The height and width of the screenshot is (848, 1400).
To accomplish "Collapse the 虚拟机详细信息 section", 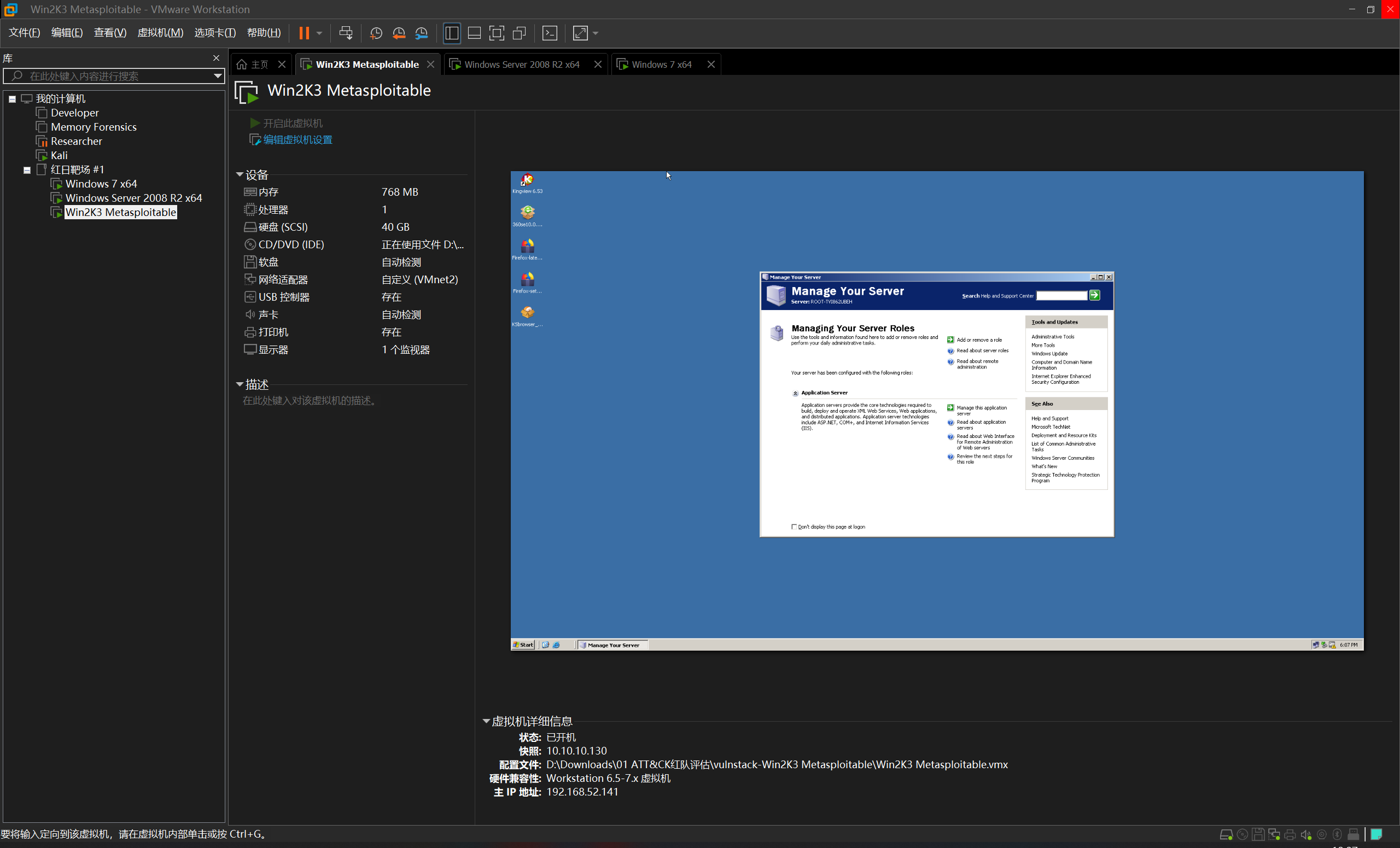I will click(x=486, y=721).
